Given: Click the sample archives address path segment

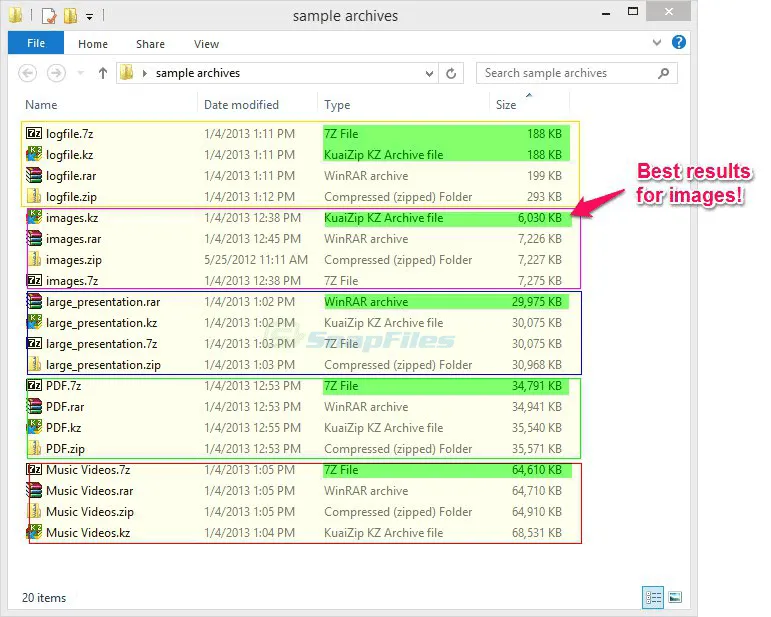Looking at the screenshot, I should pos(198,73).
